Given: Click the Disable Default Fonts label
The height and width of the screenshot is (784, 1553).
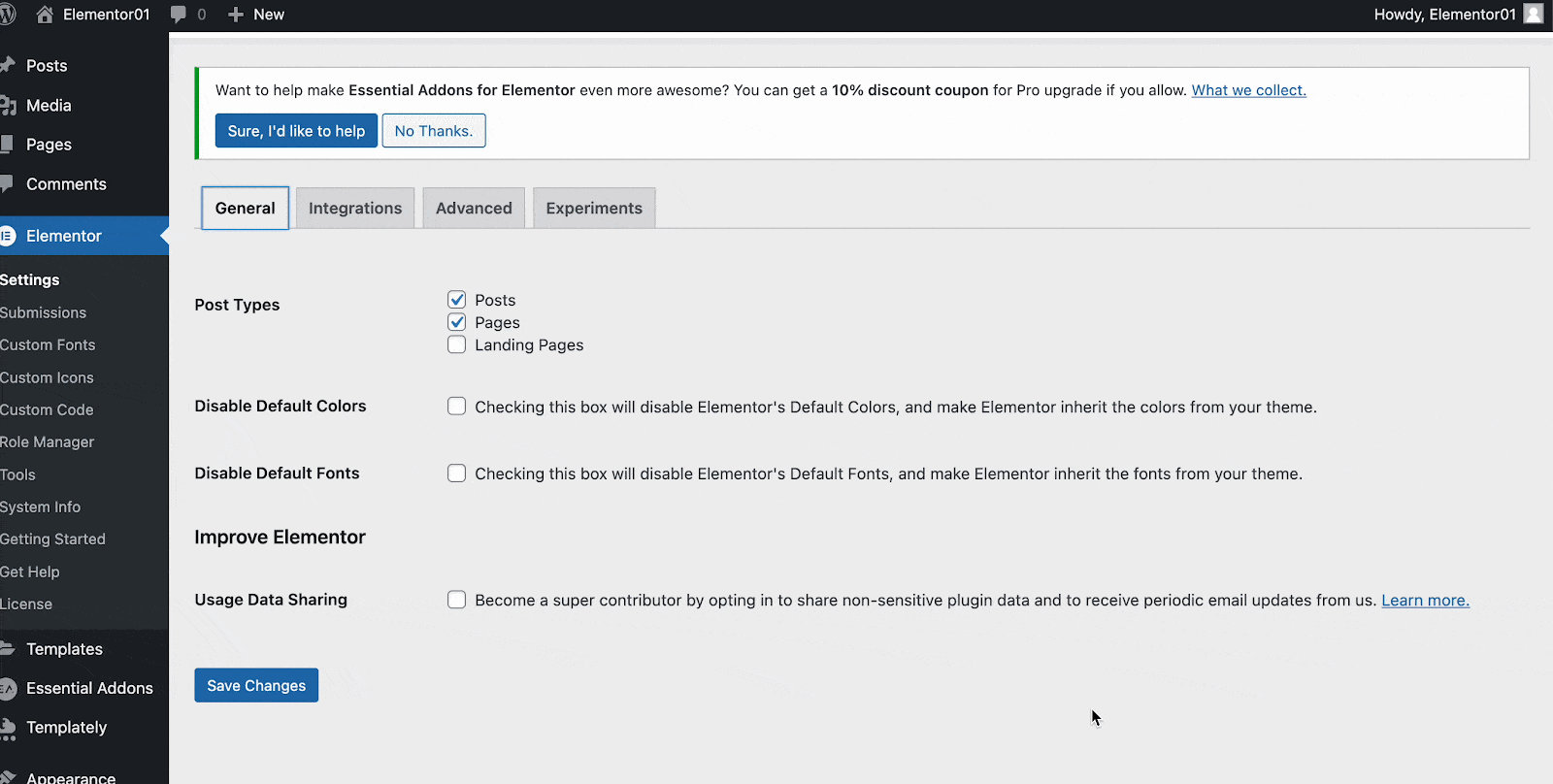Looking at the screenshot, I should (277, 473).
